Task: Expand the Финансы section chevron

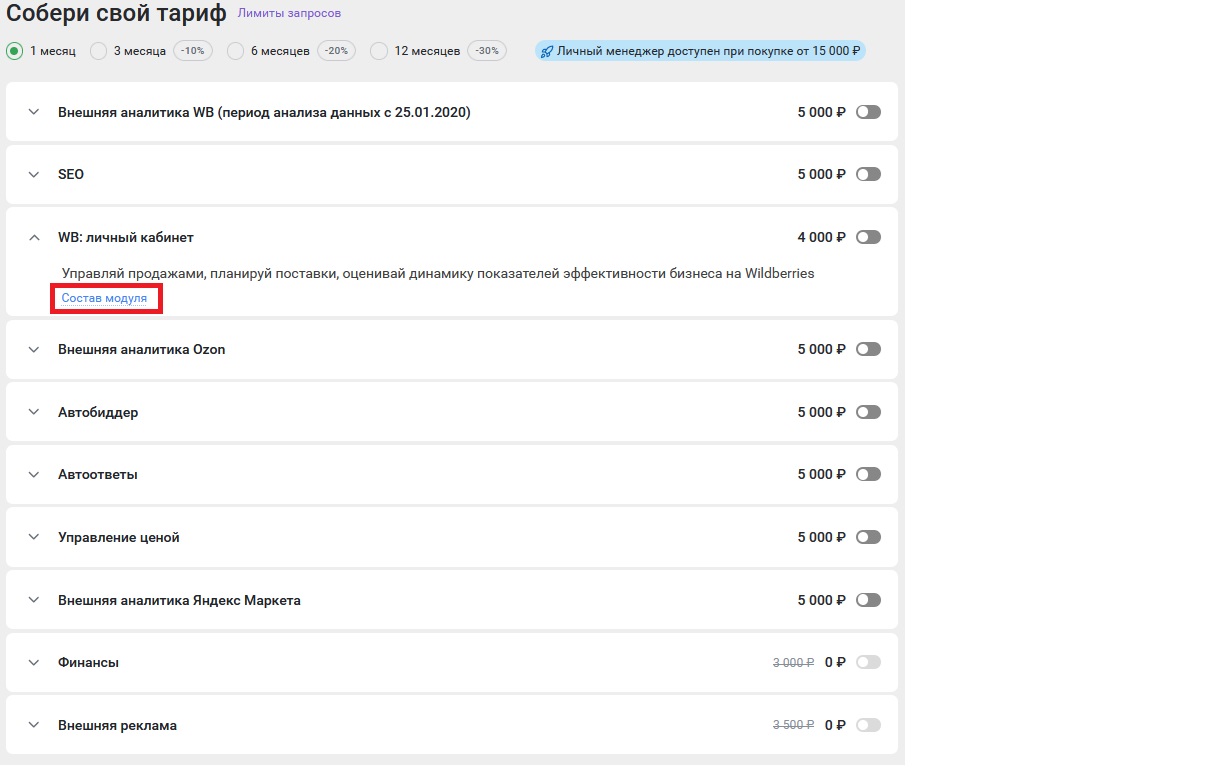Action: [x=34, y=662]
